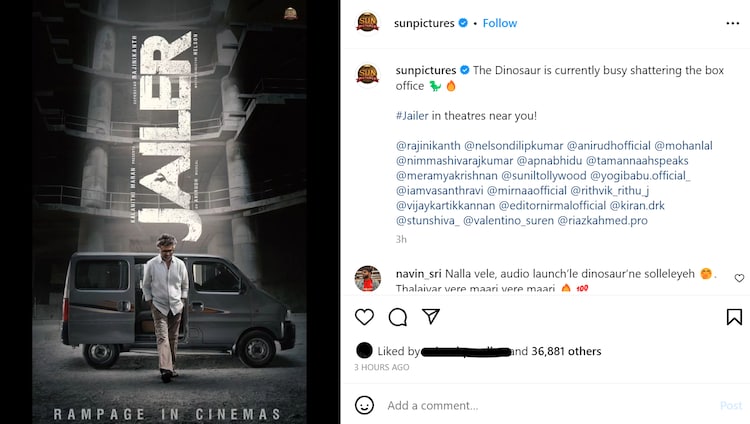Image resolution: width=750 pixels, height=424 pixels.
Task: Open navin_sri commenter avatar
Action: point(367,279)
